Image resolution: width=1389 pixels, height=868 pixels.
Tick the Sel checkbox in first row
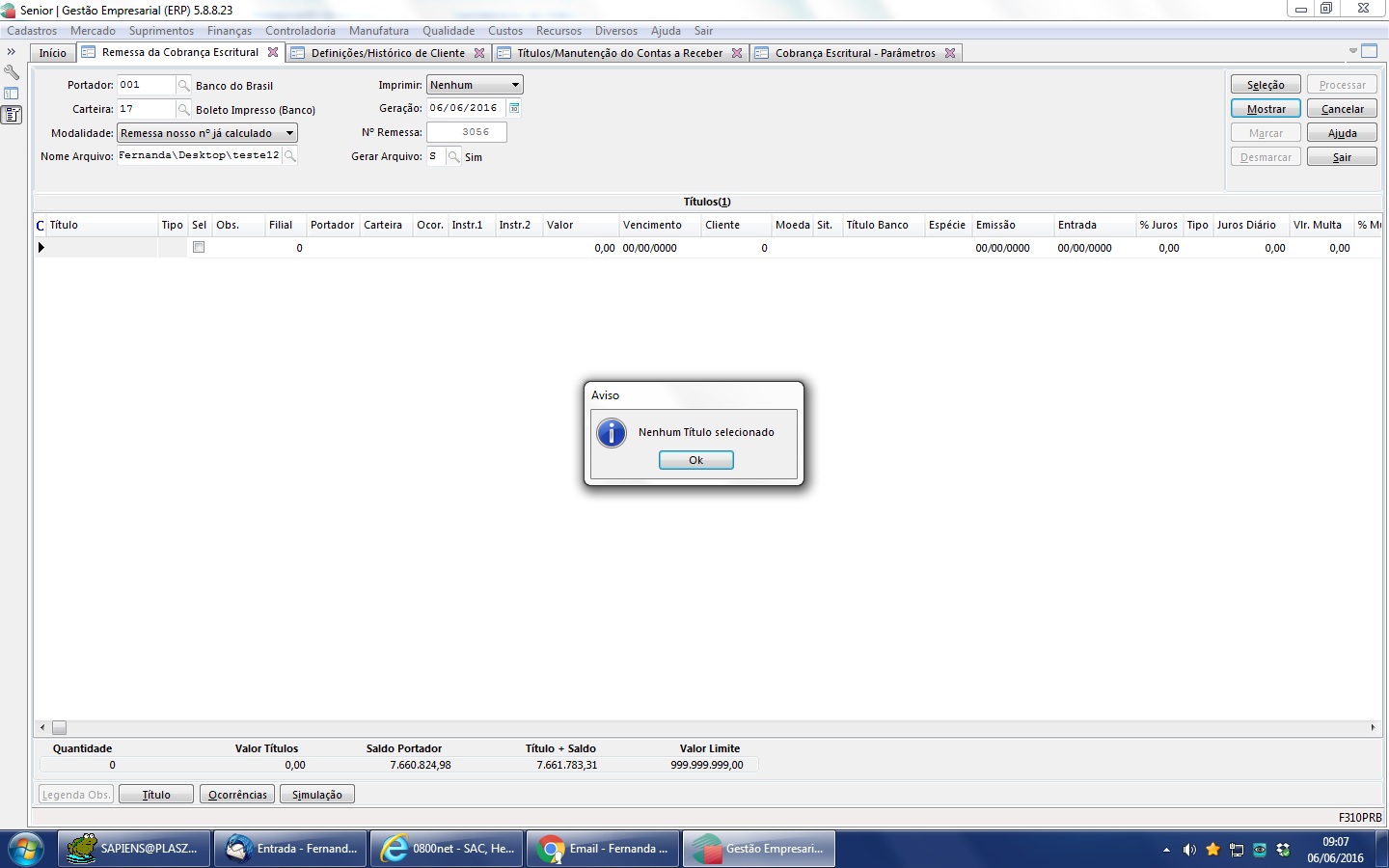pyautogui.click(x=199, y=248)
